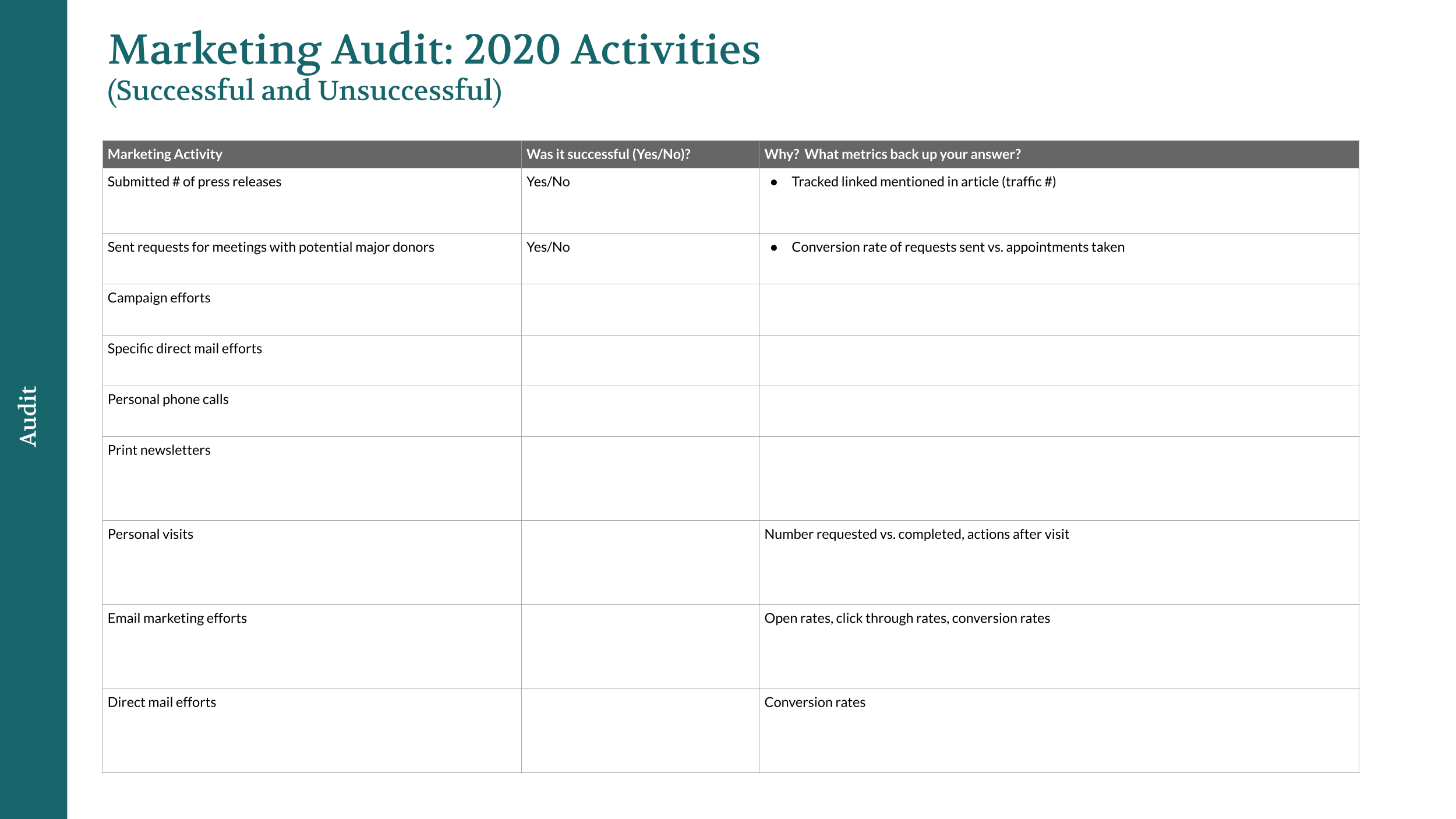Screen dimensions: 1456x819
Task: Select the Tracked linked mentioned bullet text
Action: (923, 182)
